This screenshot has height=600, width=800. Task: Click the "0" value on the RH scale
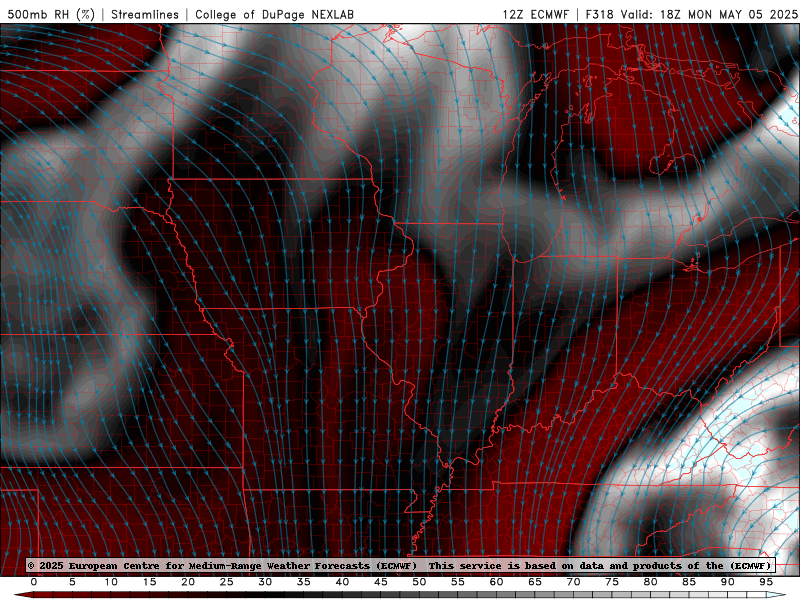coord(34,582)
